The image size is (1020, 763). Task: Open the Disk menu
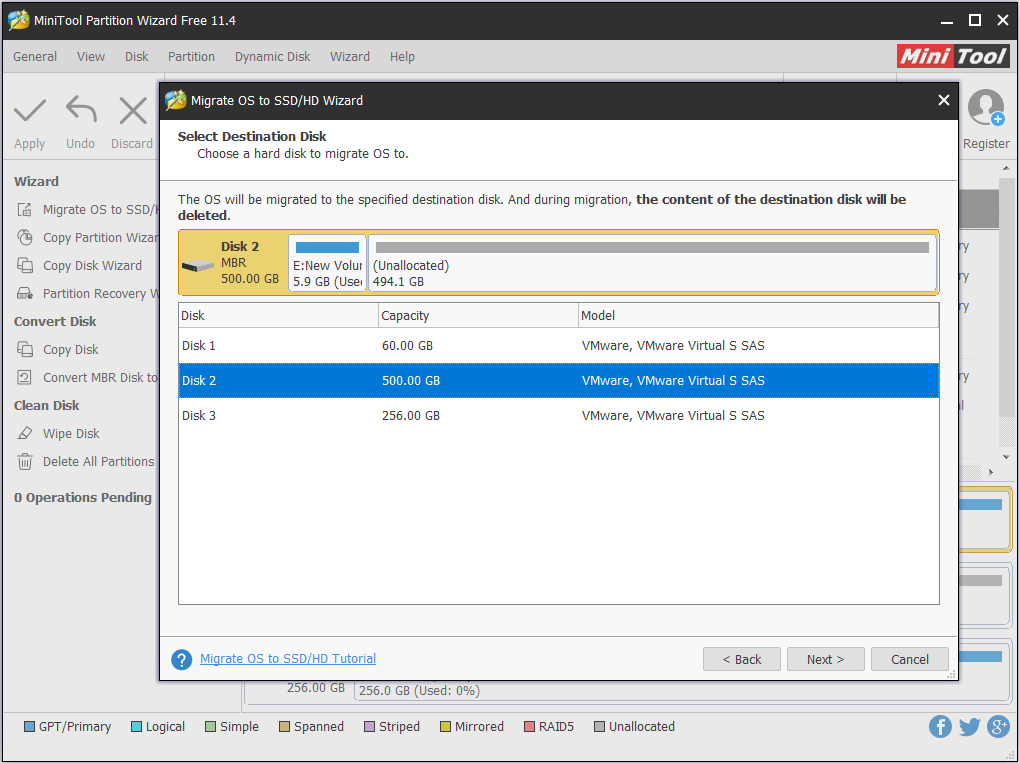137,57
